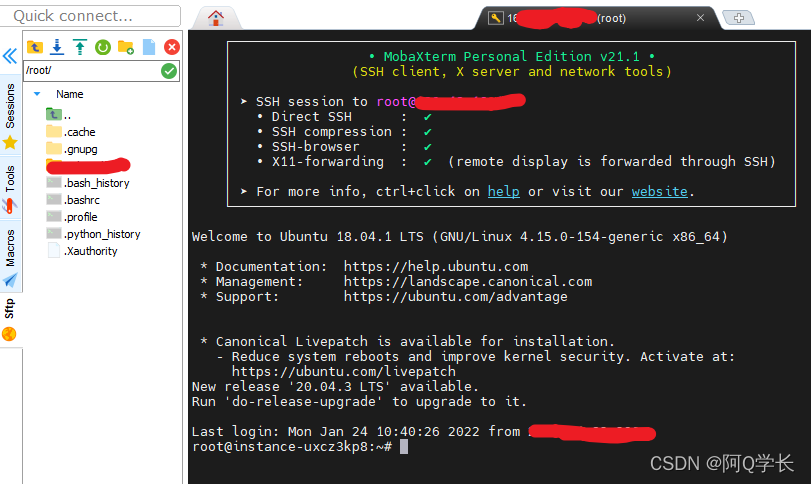This screenshot has width=811, height=484.
Task: Click the Swiss-knife icon on Tools tab
Action: pos(10,206)
